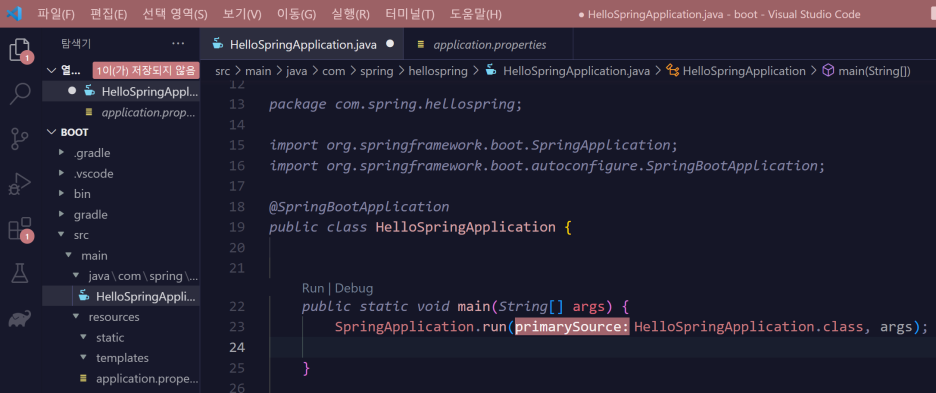The width and height of the screenshot is (936, 393).
Task: Switch to HelloSpringApplication.java editor tab
Action: coord(303,44)
